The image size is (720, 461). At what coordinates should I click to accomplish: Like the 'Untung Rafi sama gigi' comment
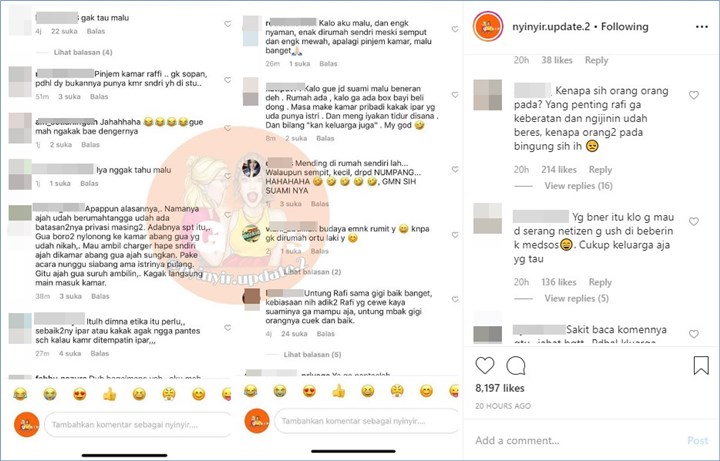(x=455, y=299)
